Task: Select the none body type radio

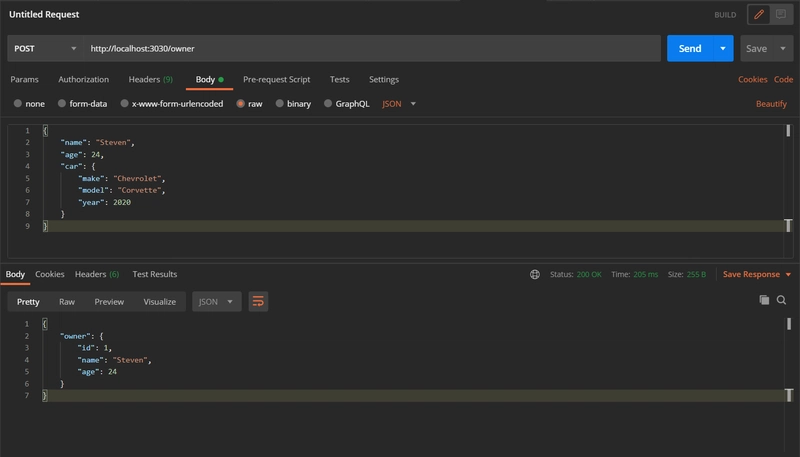Action: pos(18,104)
